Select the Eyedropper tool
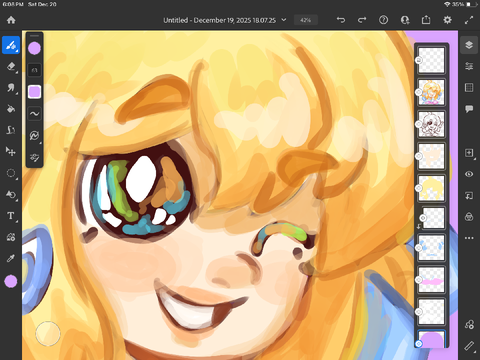Image resolution: width=480 pixels, height=360 pixels. point(11,258)
